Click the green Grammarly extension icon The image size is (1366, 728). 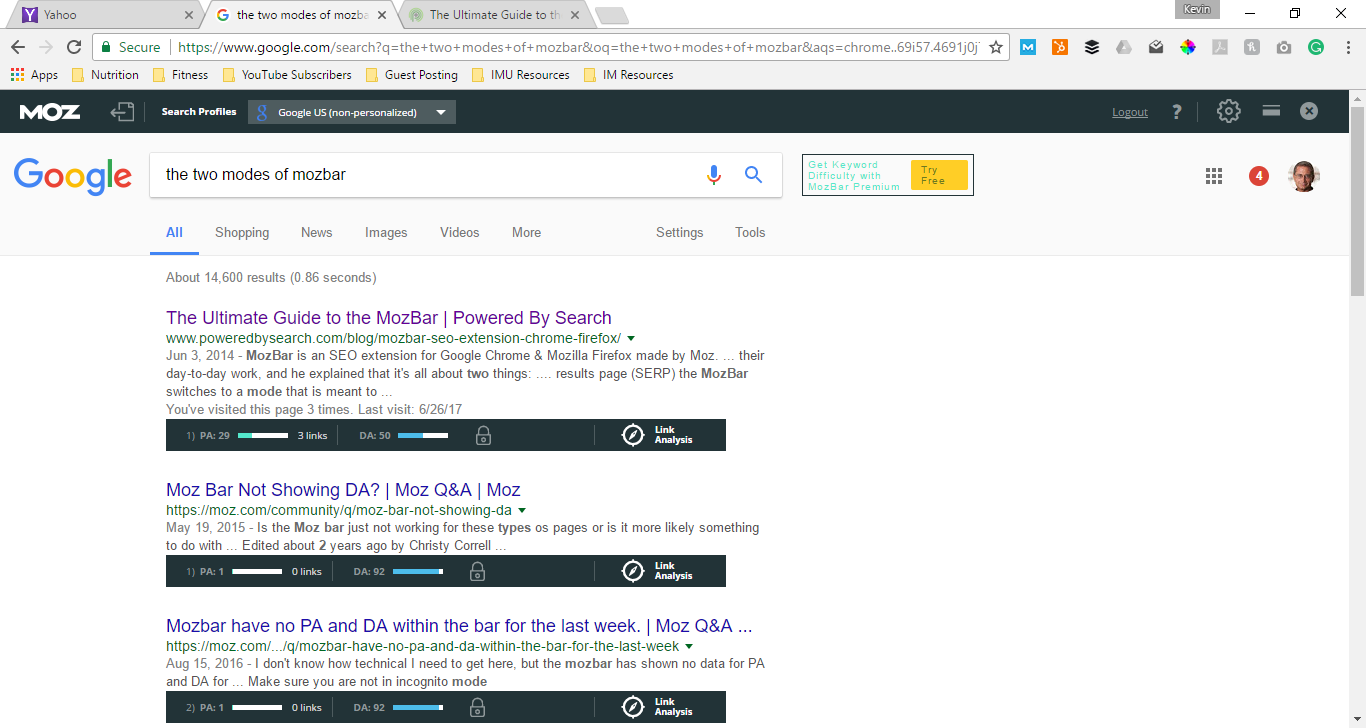pyautogui.click(x=1316, y=47)
